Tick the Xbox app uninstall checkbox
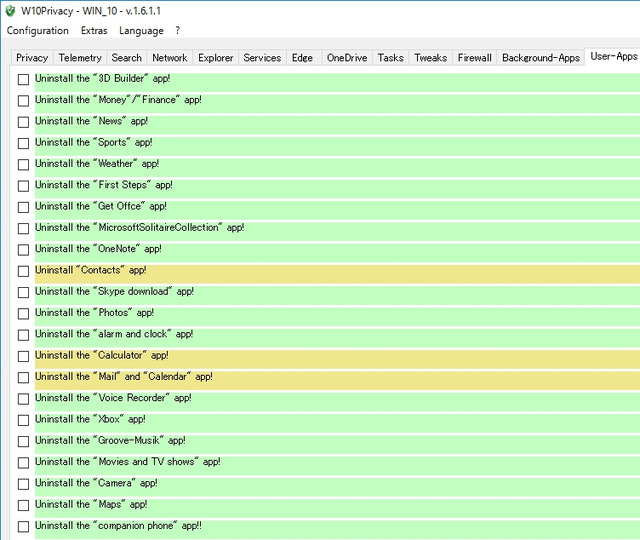 tap(23, 420)
